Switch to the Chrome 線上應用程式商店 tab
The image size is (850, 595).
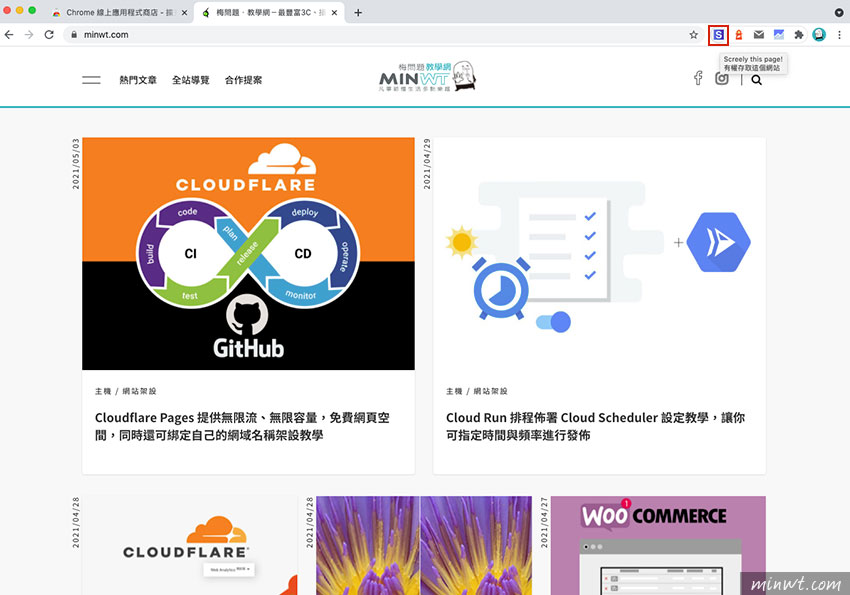tap(119, 12)
